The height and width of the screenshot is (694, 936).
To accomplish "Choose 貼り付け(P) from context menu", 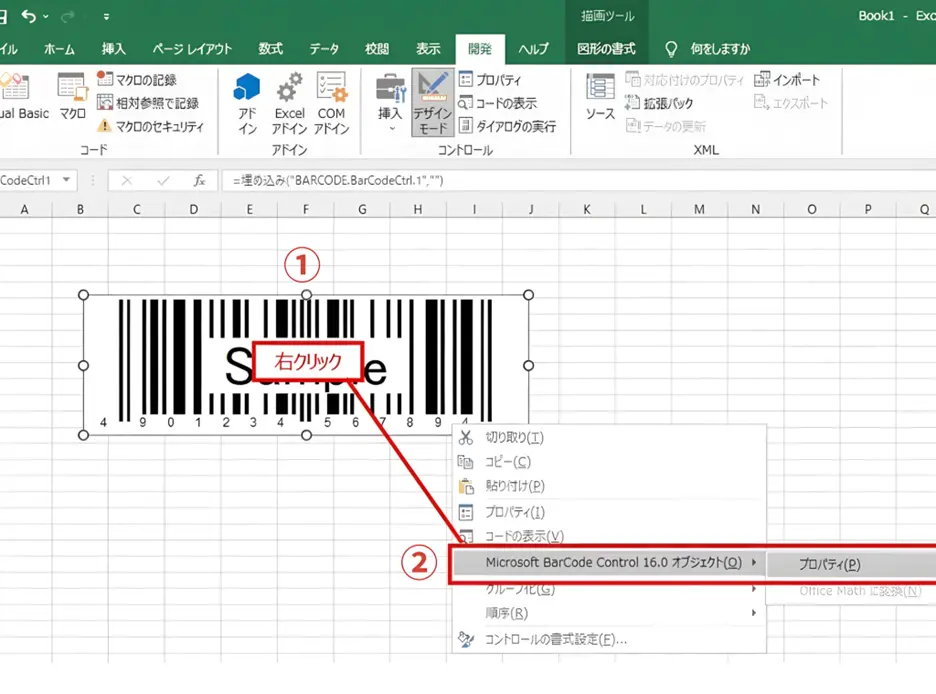I will tap(609, 486).
